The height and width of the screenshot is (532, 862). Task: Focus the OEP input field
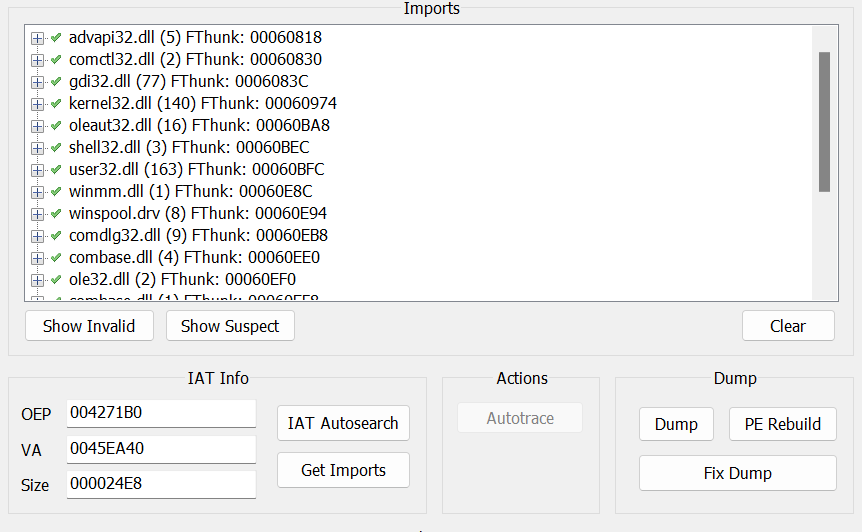coord(161,413)
